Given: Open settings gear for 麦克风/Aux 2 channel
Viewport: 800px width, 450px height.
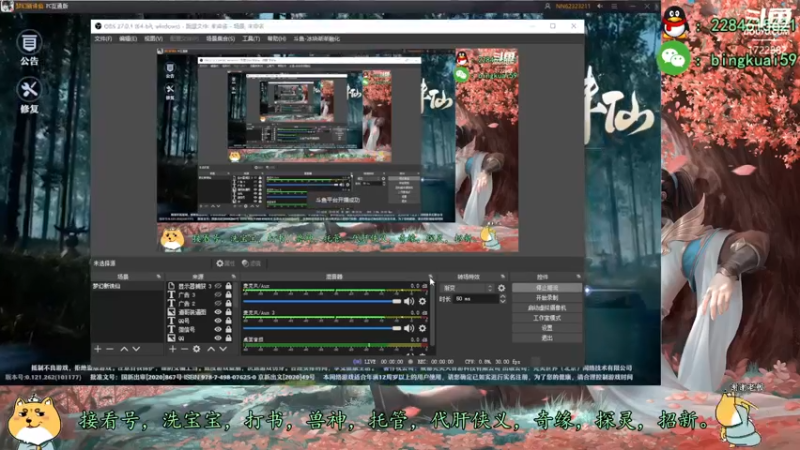Looking at the screenshot, I should click(422, 328).
